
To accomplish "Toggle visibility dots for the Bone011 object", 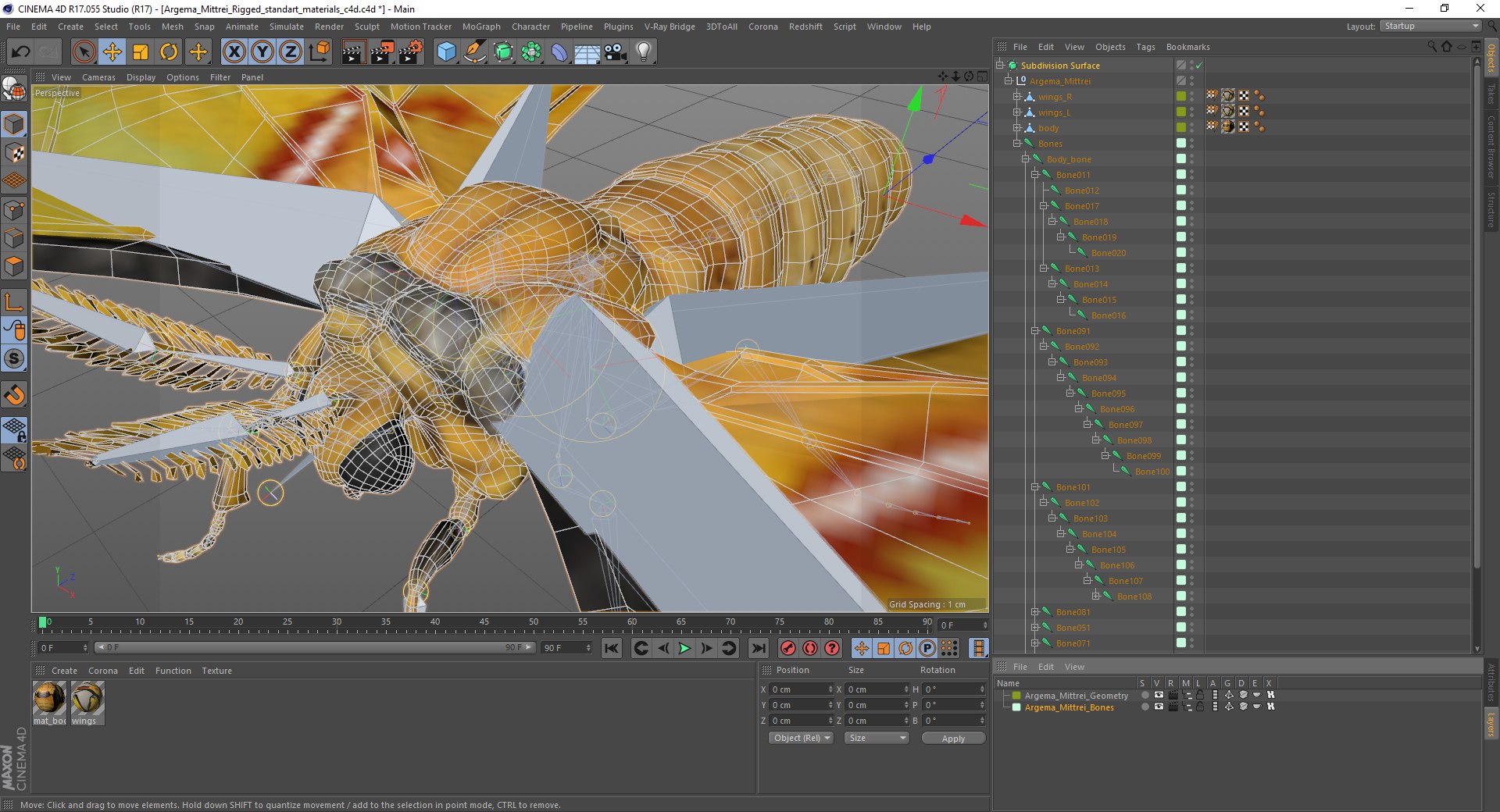I will [x=1192, y=175].
